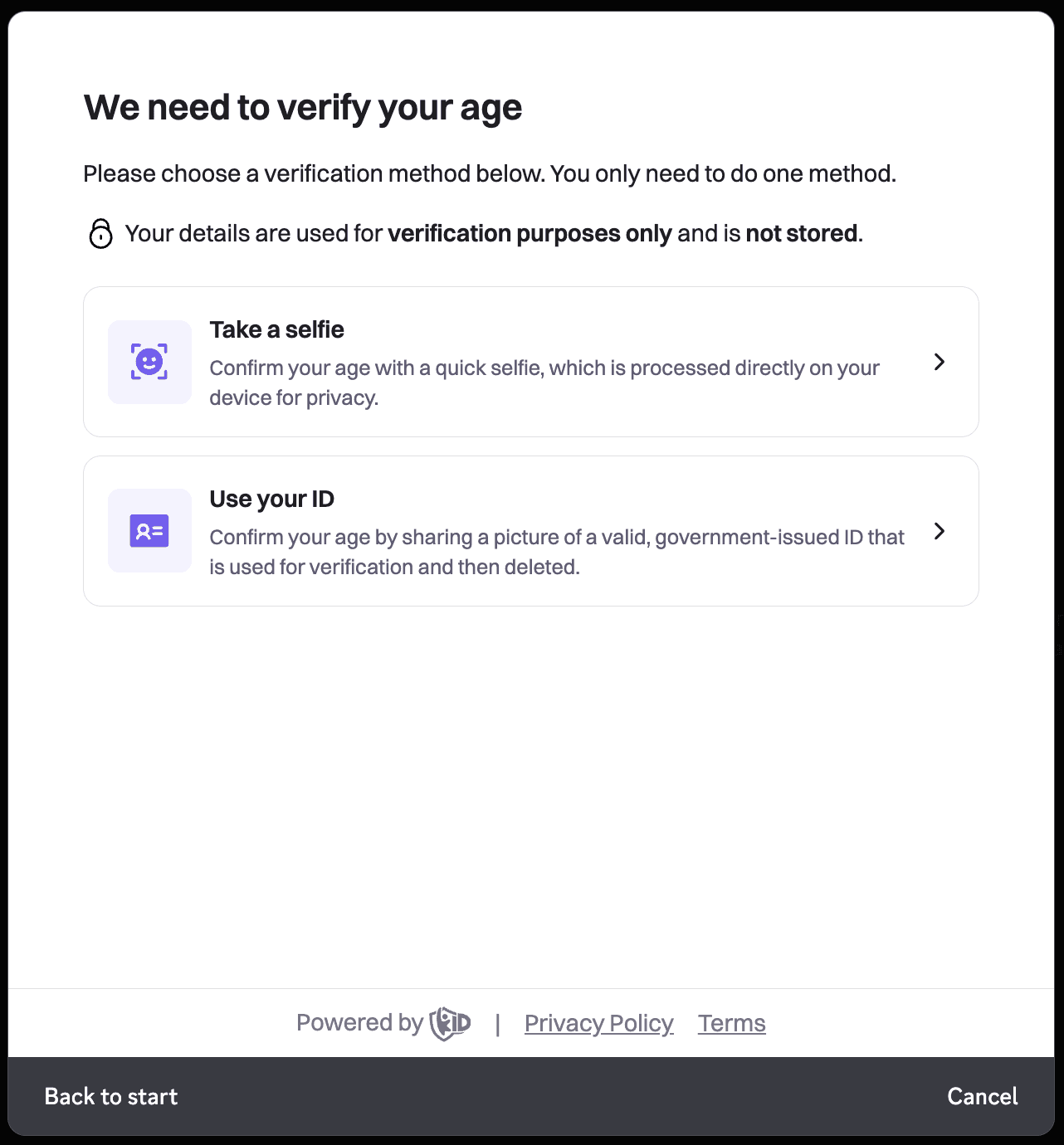Select the Take a selfie verification method
Screen dimensions: 1064x1145
pyautogui.click(x=531, y=362)
